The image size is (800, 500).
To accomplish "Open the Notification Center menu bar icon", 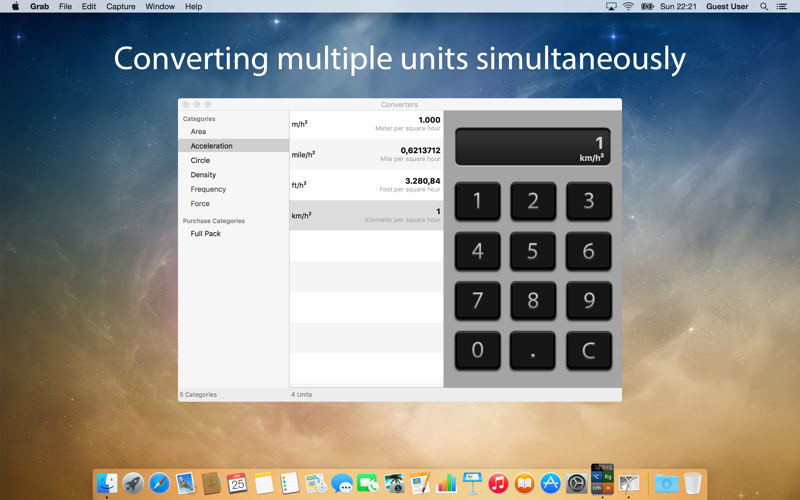I will click(782, 6).
